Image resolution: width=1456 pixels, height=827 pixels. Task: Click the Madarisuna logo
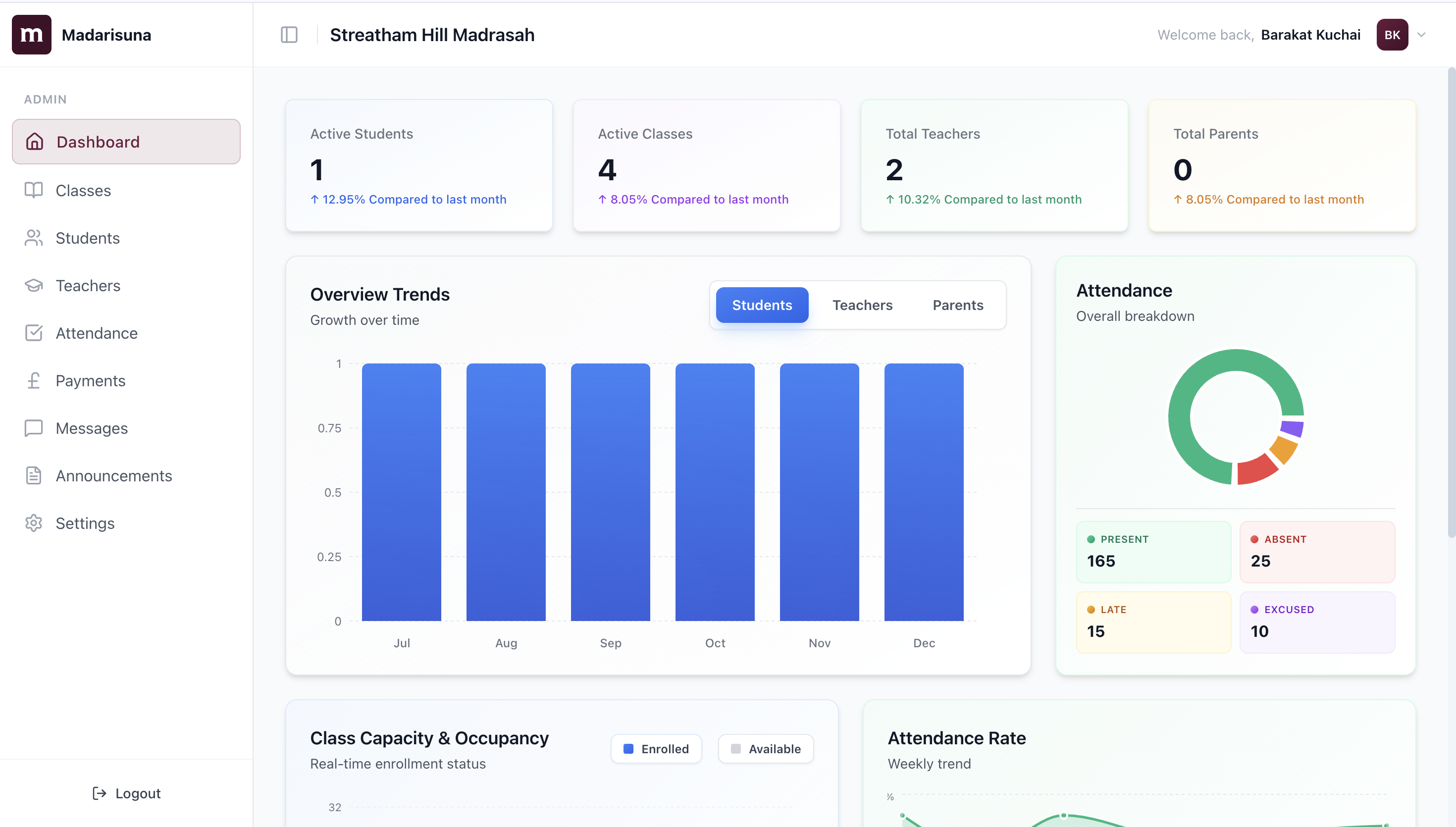(x=31, y=35)
